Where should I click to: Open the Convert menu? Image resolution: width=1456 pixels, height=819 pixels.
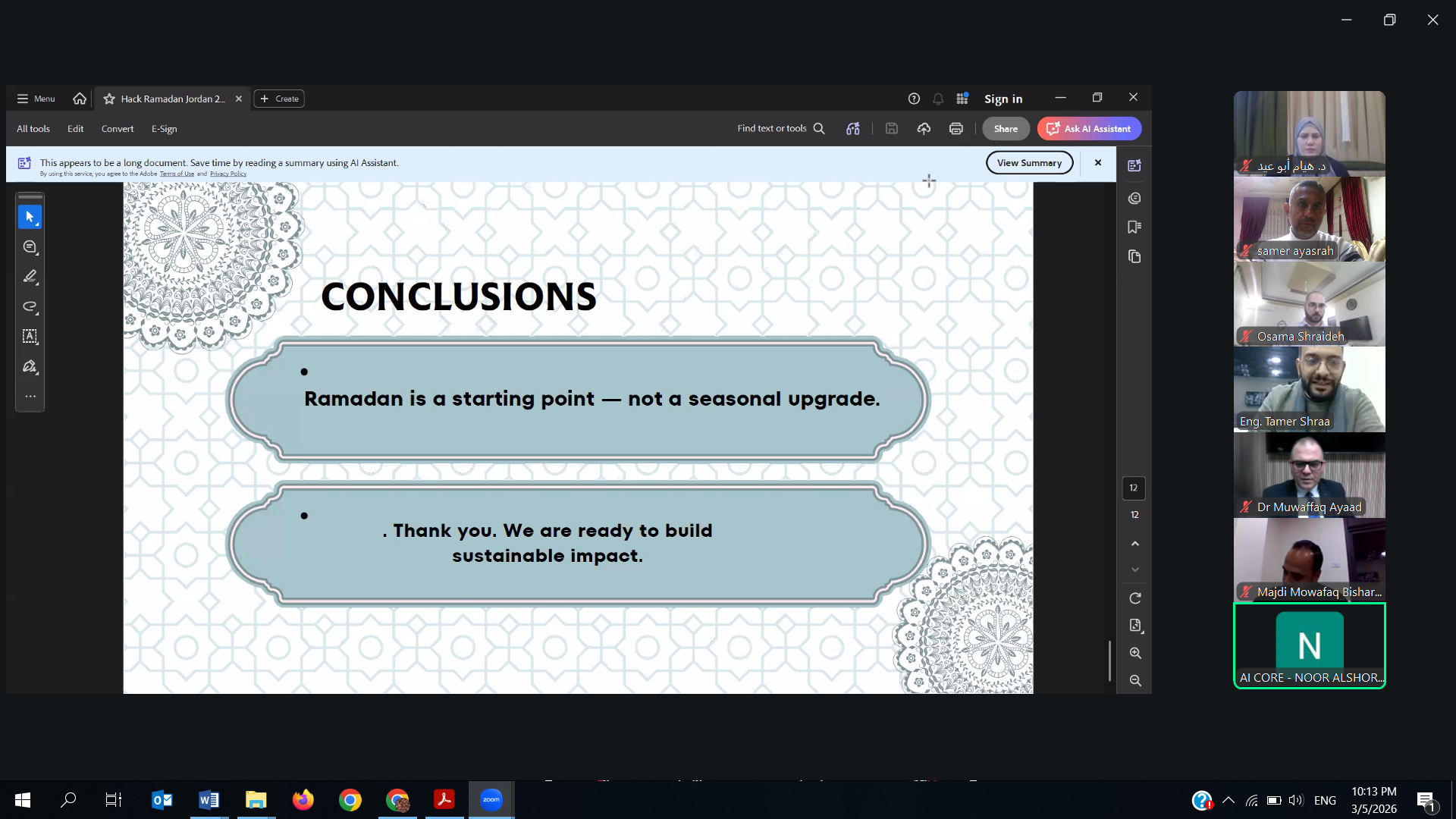coord(118,129)
